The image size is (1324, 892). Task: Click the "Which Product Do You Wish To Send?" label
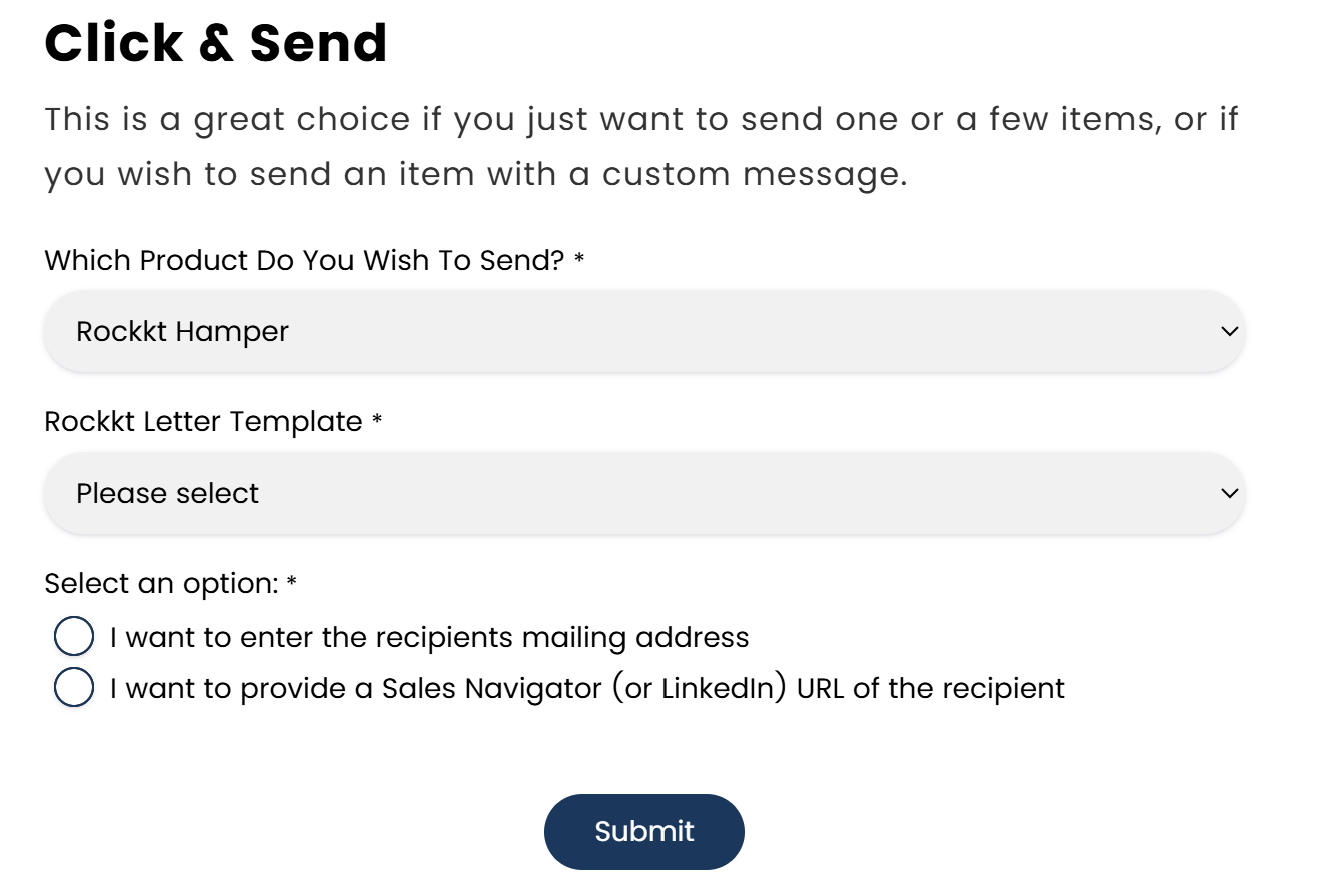click(305, 261)
